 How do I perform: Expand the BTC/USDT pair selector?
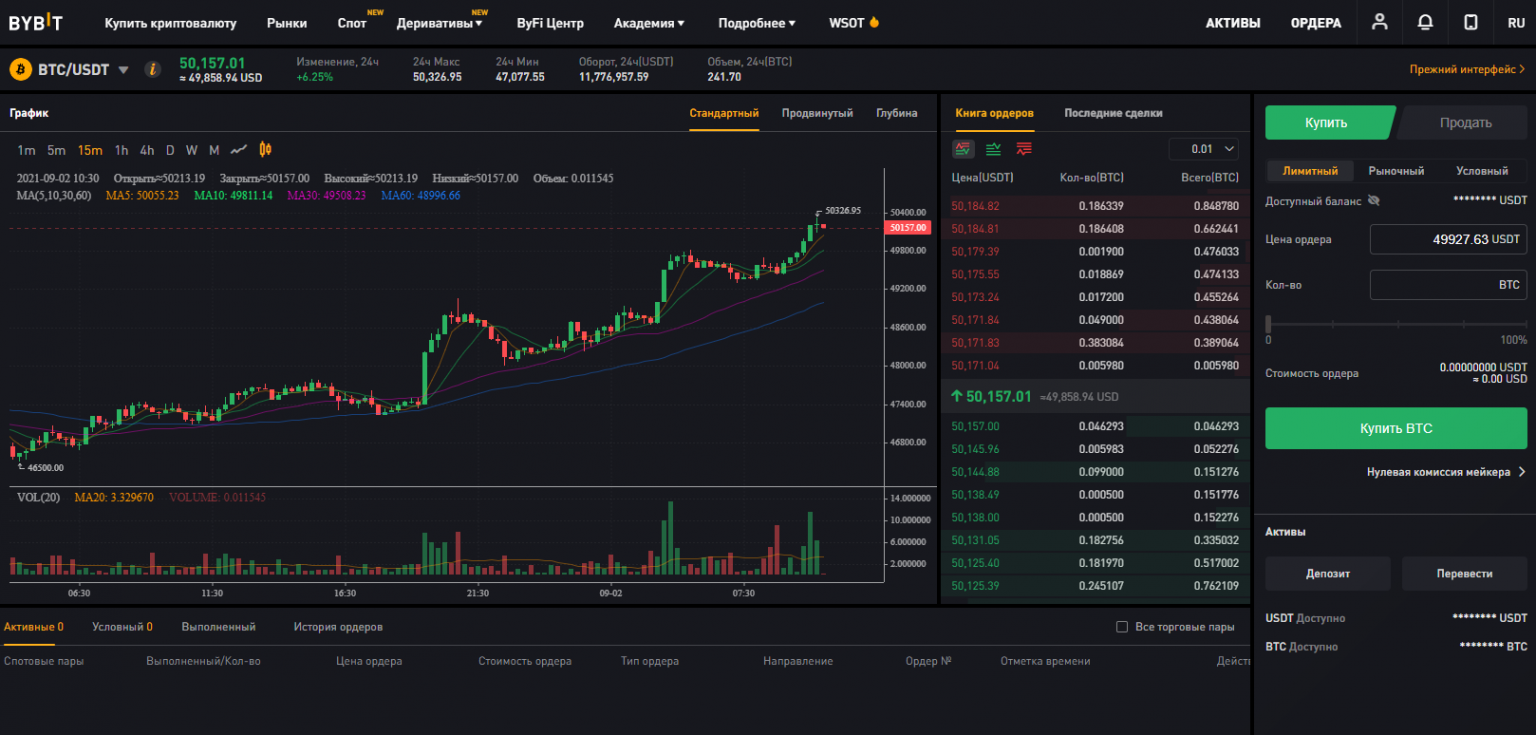click(x=124, y=70)
